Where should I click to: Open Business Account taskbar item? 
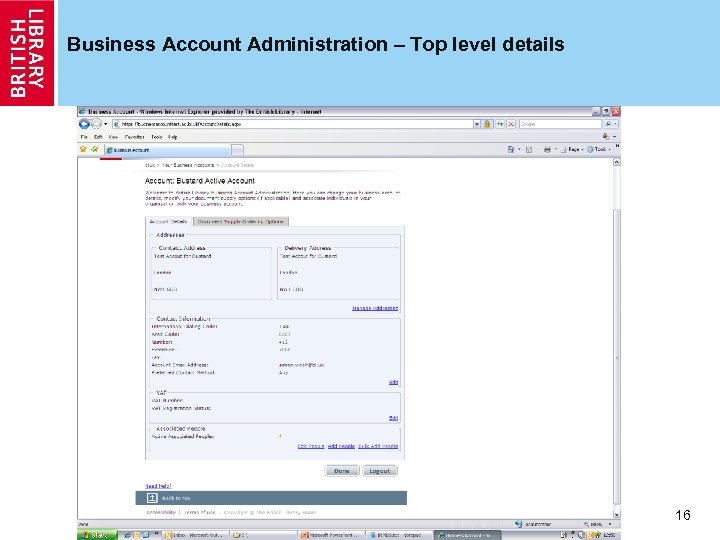(x=467, y=535)
